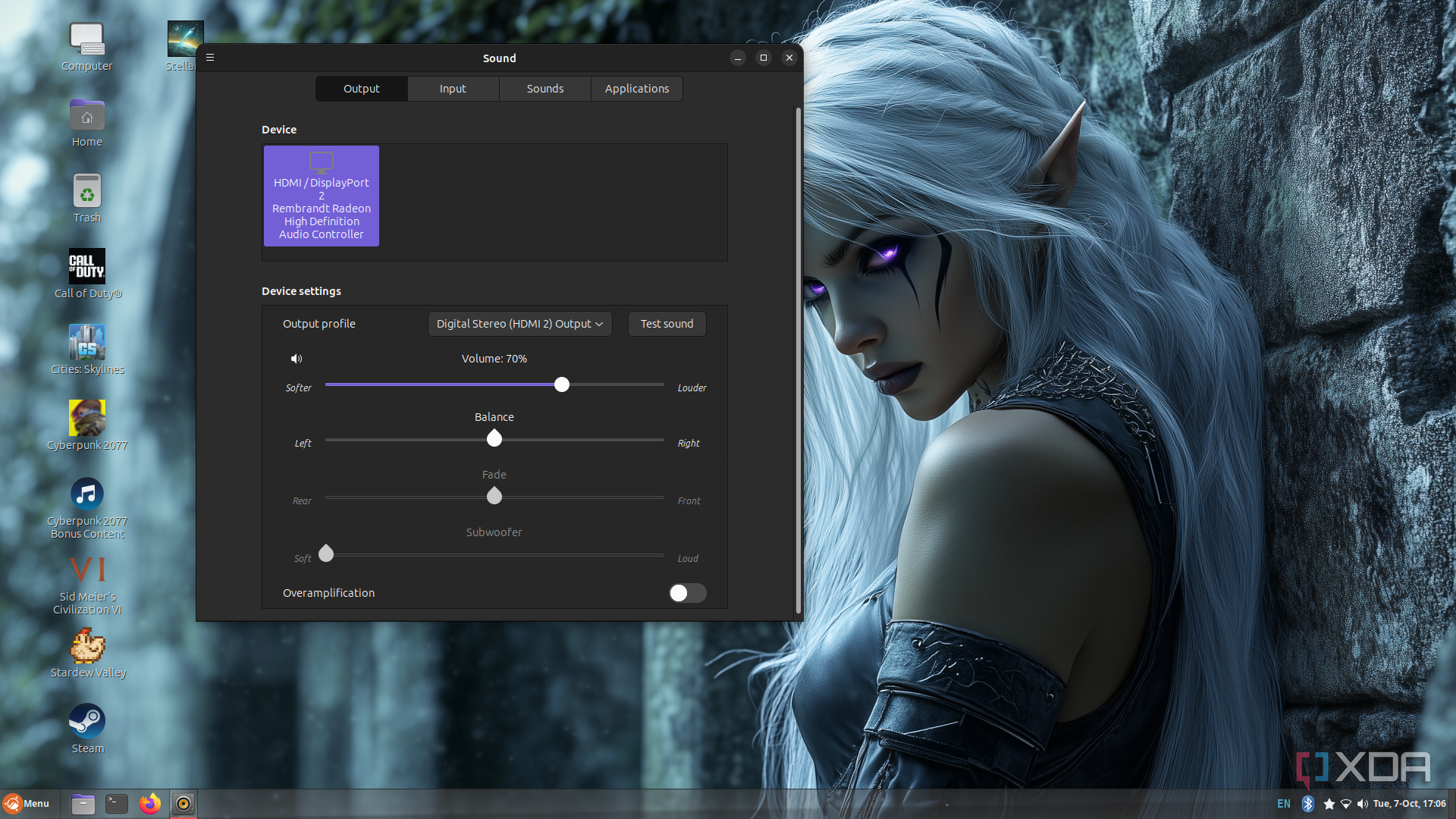Screen dimensions: 1456x819
Task: Click the date and time clock
Action: click(x=1409, y=804)
